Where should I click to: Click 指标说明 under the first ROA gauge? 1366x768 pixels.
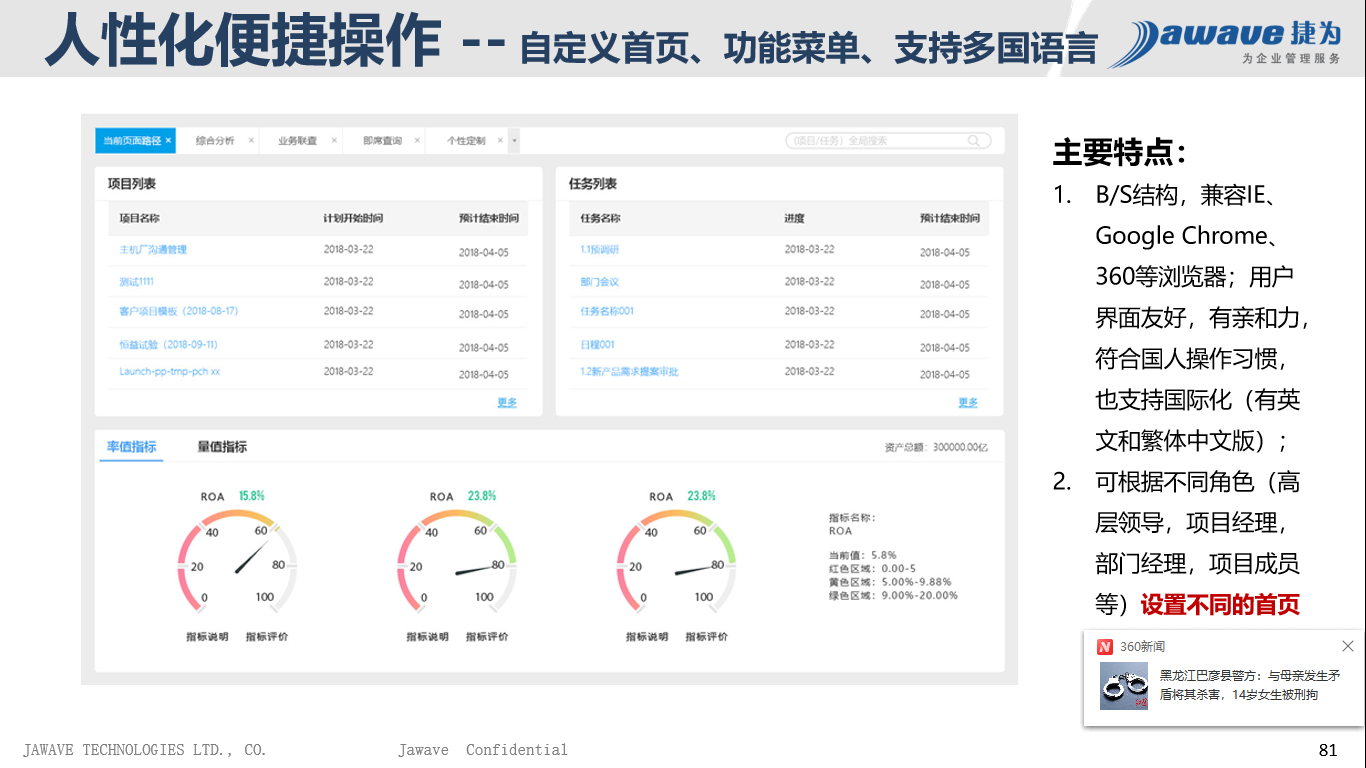[x=207, y=637]
